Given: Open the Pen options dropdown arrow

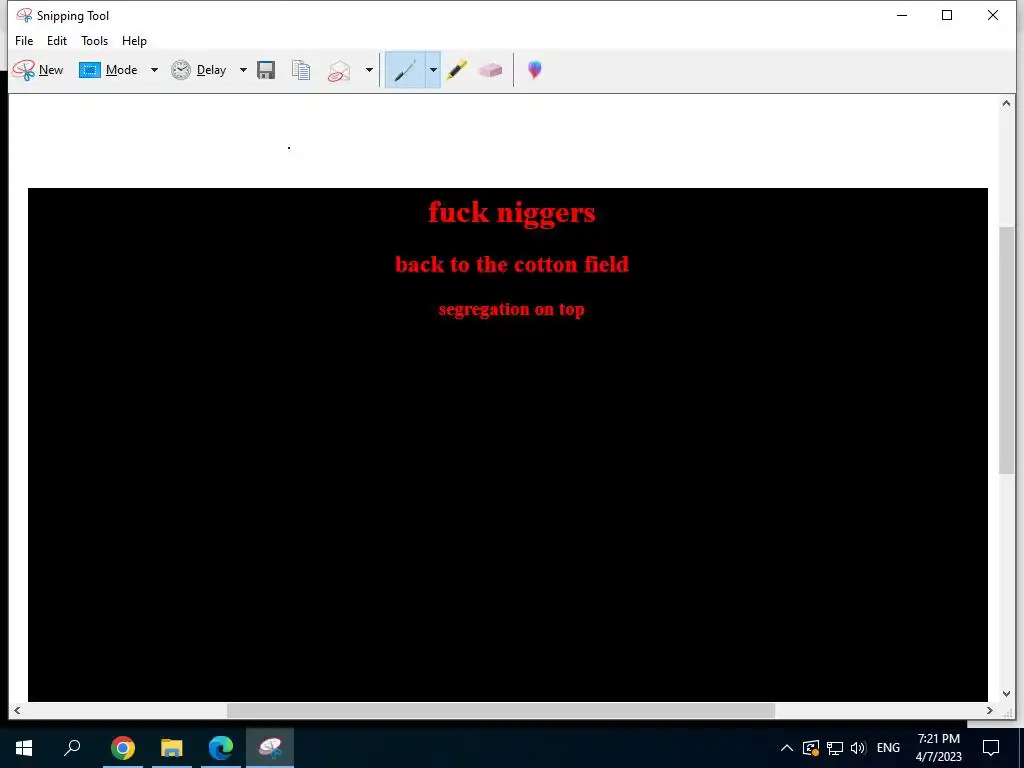Looking at the screenshot, I should [433, 70].
